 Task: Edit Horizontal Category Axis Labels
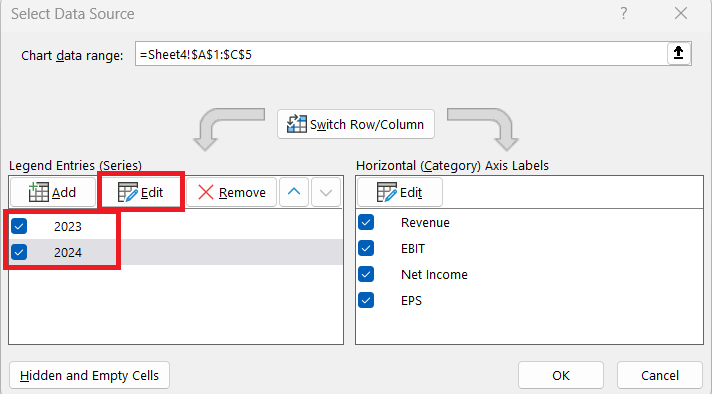click(x=400, y=192)
